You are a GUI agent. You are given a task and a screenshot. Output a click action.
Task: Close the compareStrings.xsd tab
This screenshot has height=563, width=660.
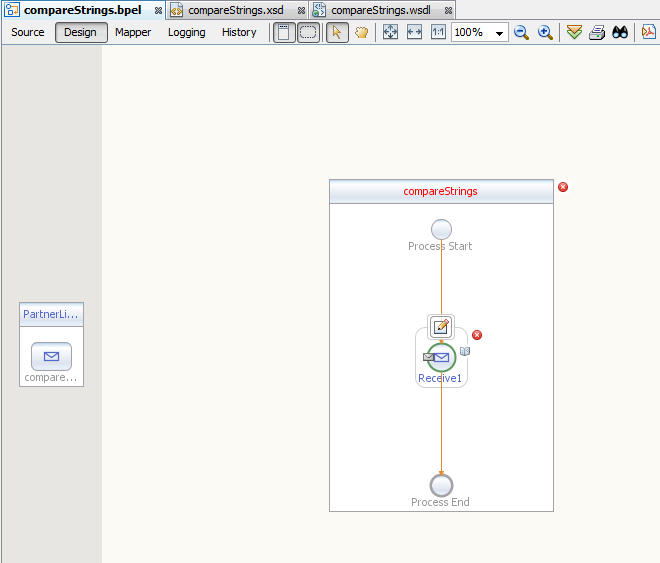click(x=301, y=10)
